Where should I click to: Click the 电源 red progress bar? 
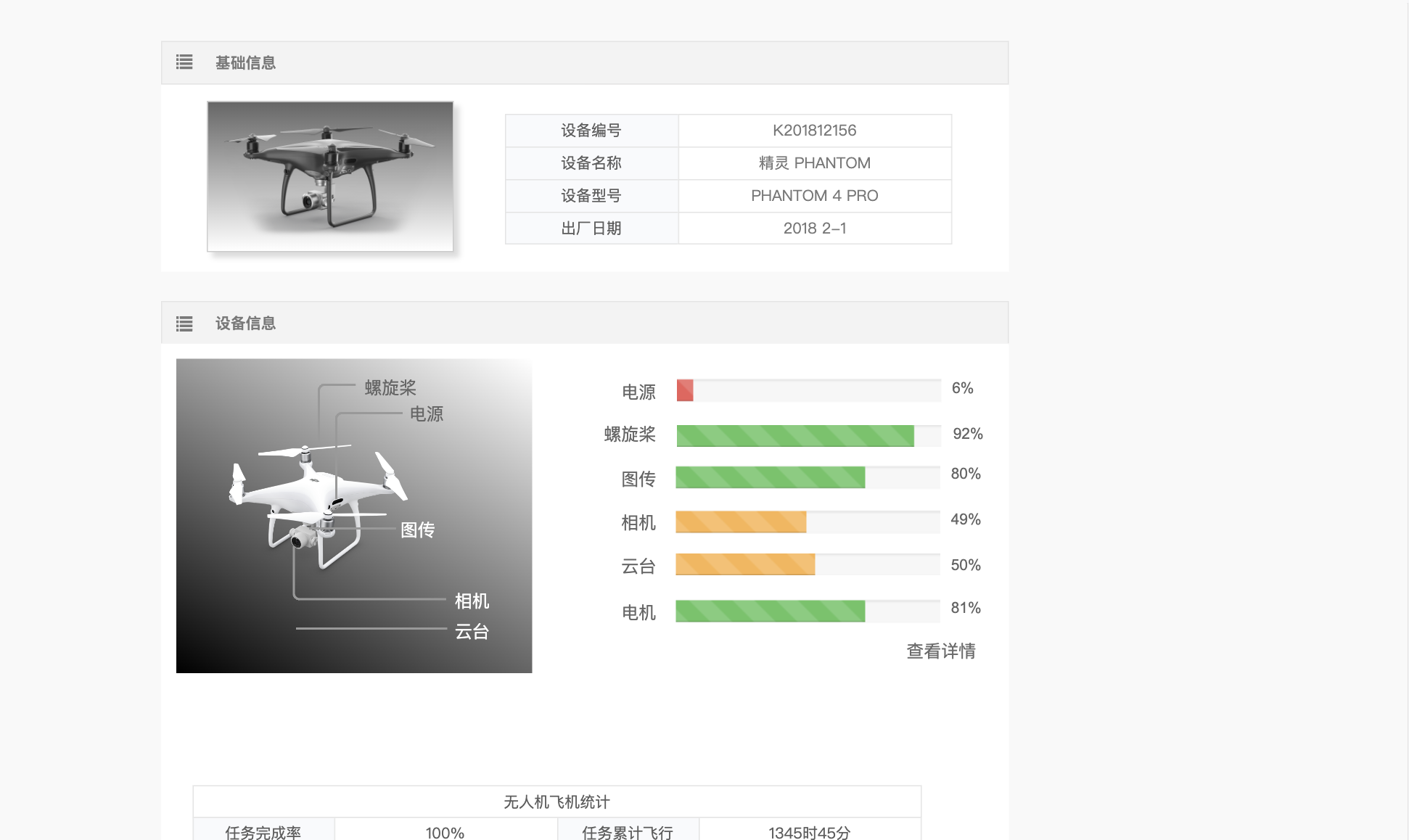click(x=685, y=390)
